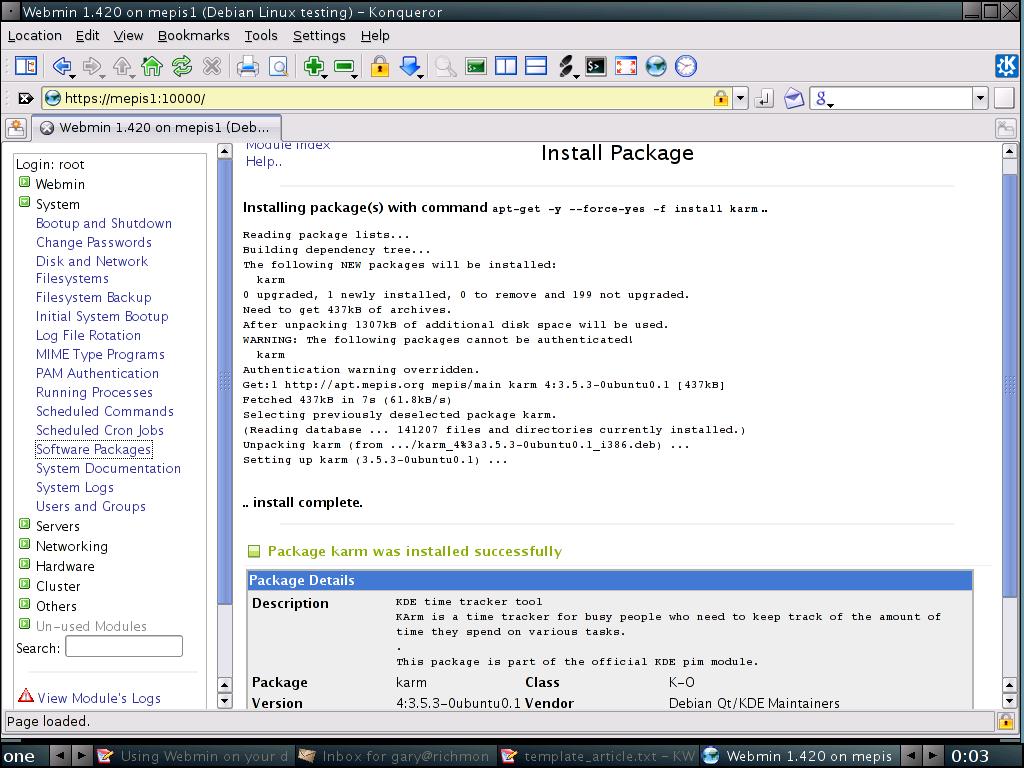Click the sidebar frame scrollbar up arrow
Viewport: 1024px width, 768px height.
(224, 152)
